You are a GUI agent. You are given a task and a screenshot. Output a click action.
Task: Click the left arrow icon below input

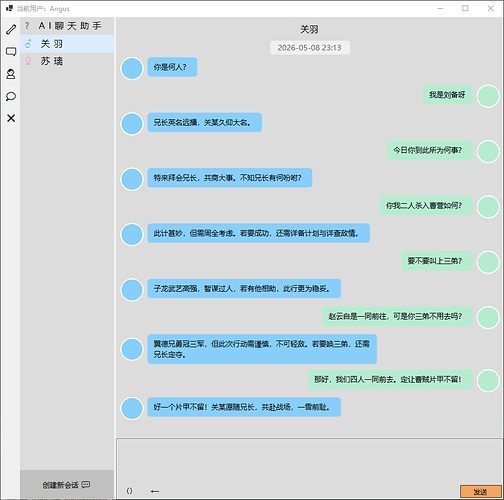coord(154,491)
